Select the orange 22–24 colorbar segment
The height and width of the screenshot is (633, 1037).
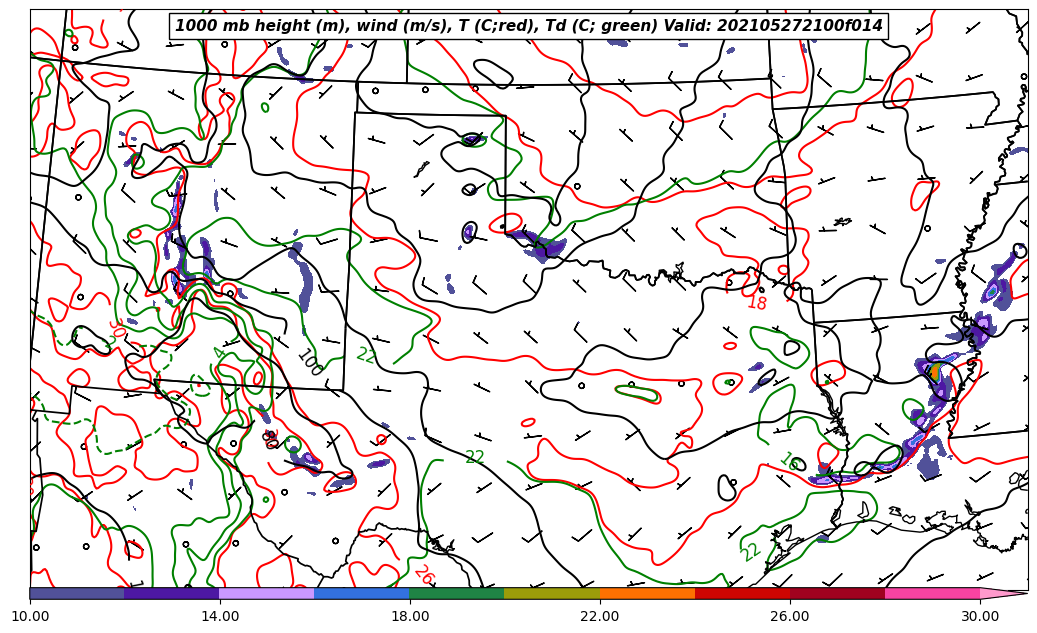[x=647, y=593]
